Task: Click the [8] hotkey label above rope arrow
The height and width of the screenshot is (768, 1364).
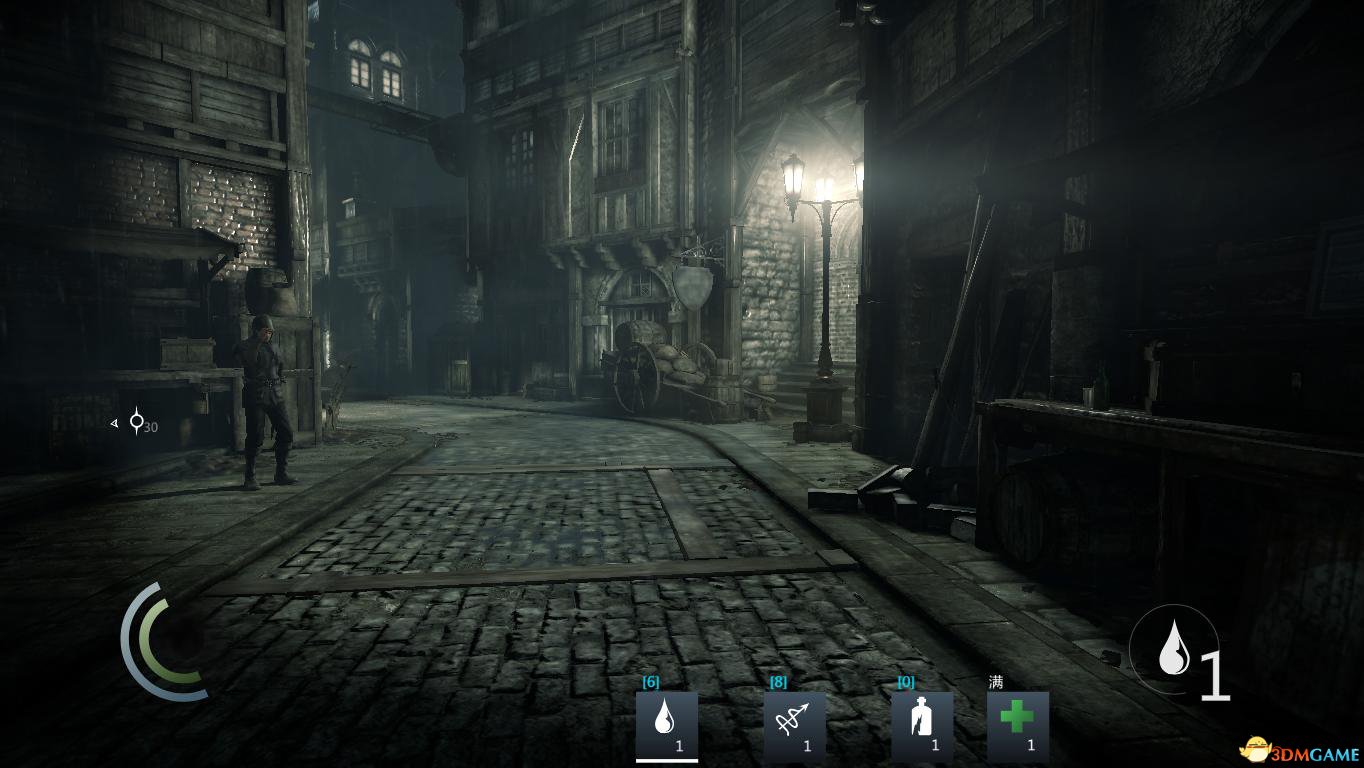Action: point(778,682)
